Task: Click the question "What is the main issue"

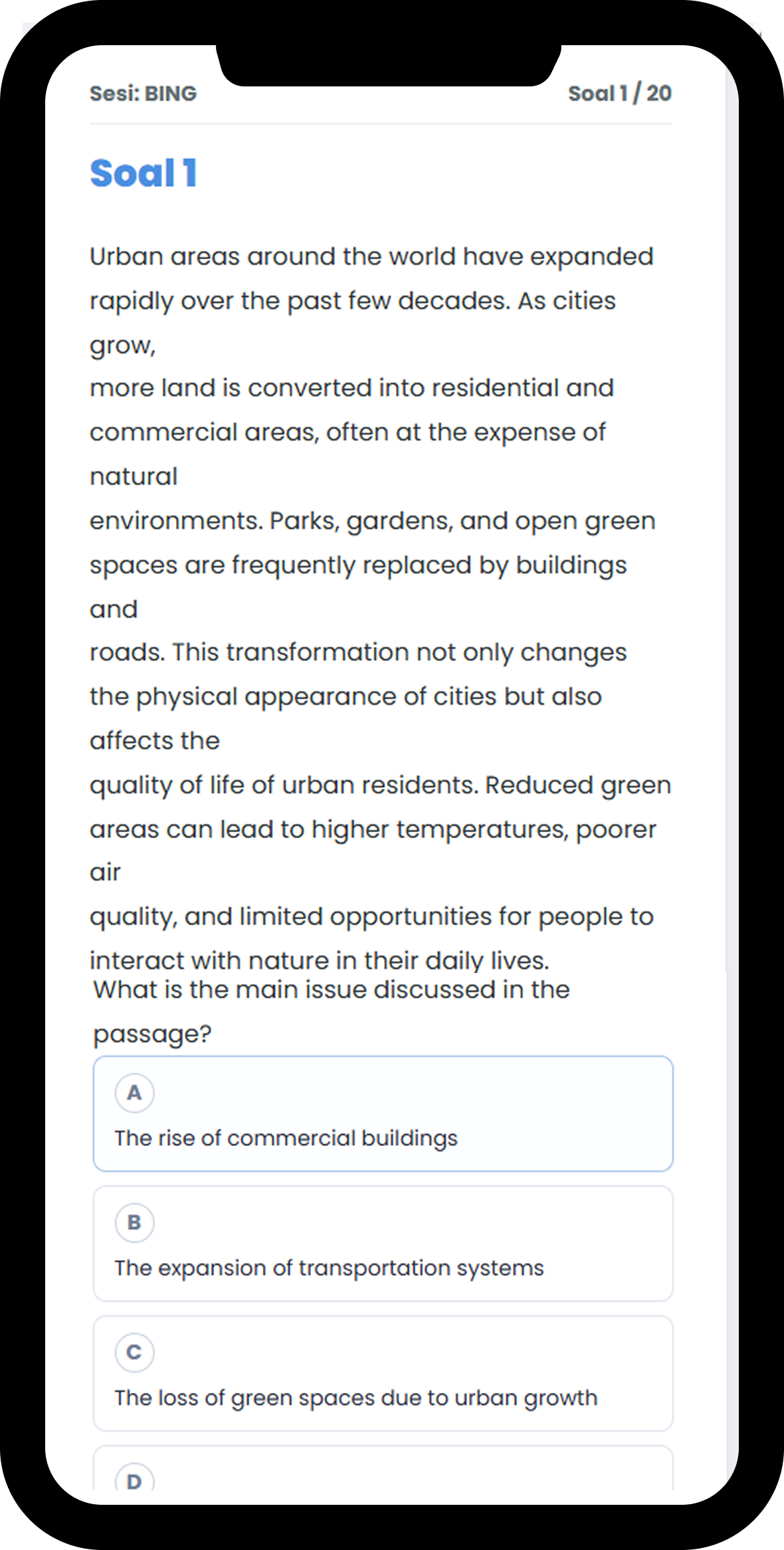Action: pos(331,990)
